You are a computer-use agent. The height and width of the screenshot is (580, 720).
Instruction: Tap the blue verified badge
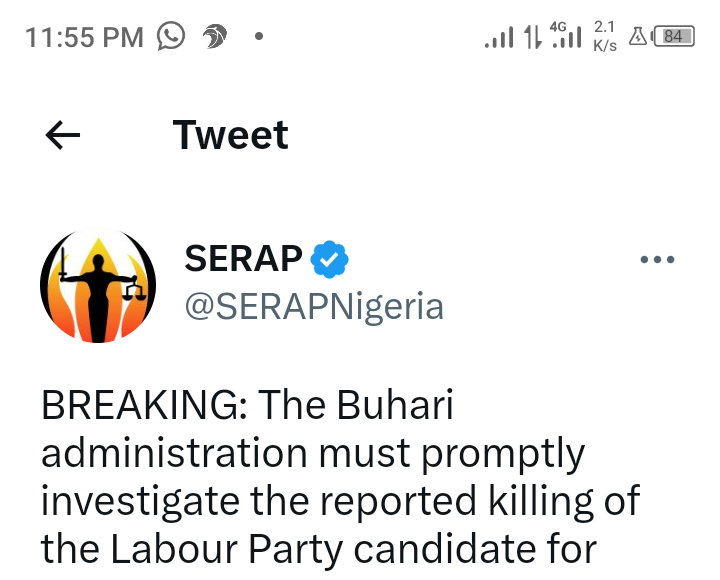(329, 259)
